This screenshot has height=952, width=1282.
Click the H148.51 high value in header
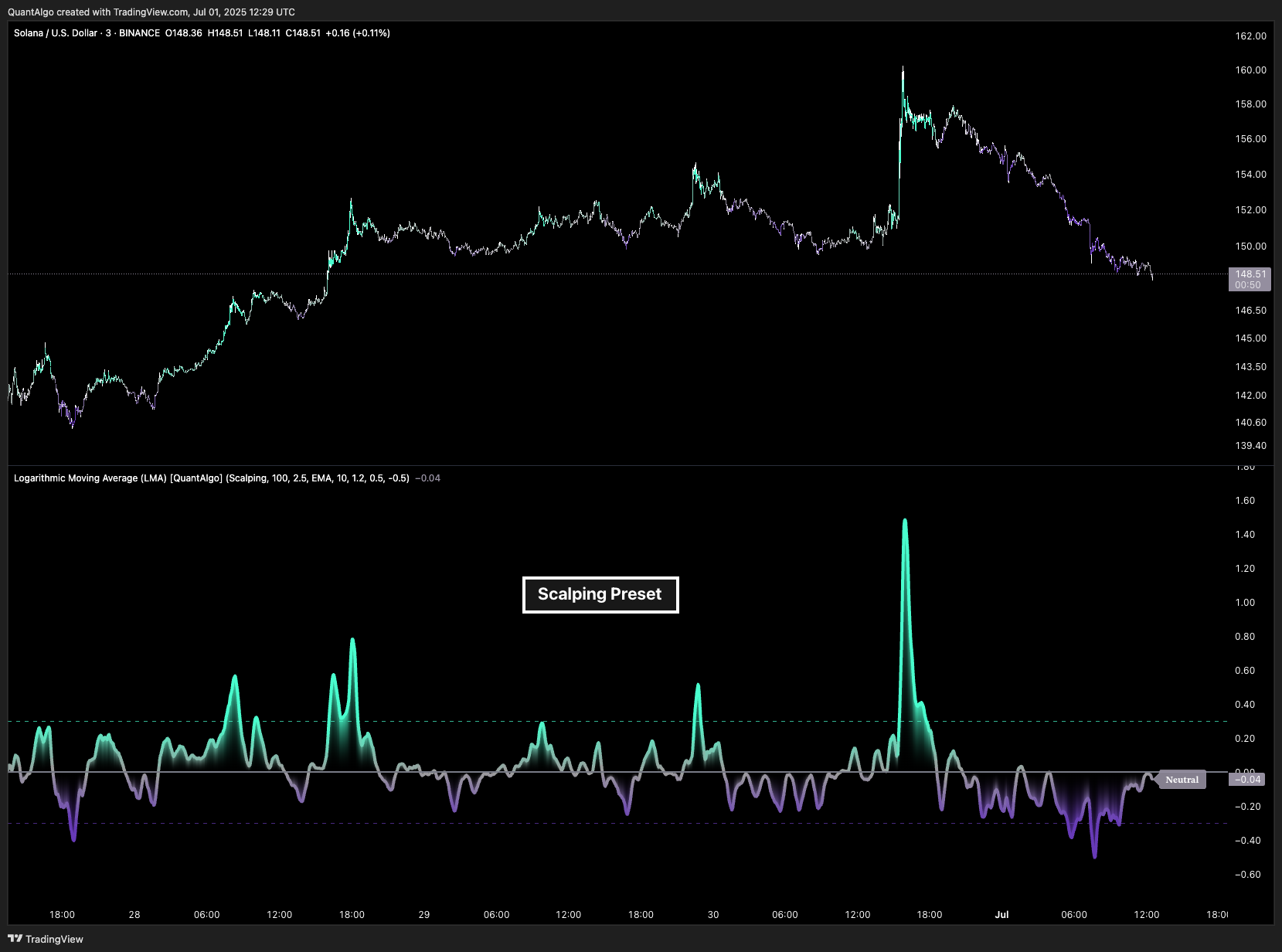[225, 33]
